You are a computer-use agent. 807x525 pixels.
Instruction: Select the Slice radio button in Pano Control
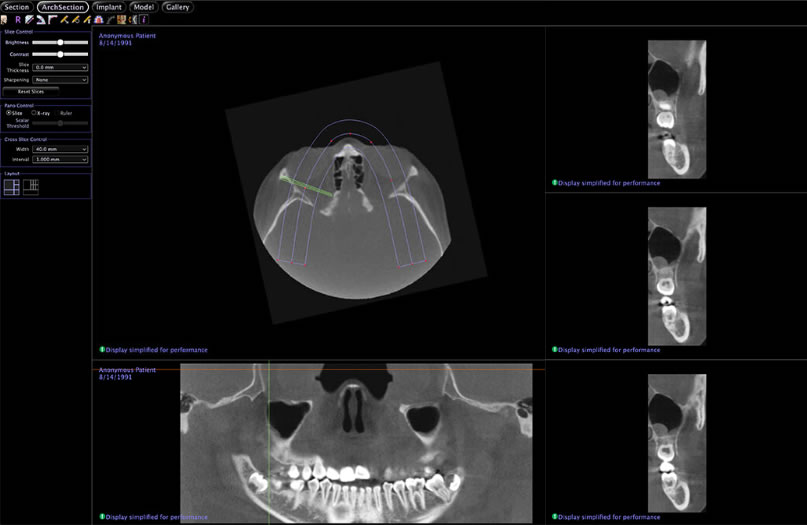[9, 113]
